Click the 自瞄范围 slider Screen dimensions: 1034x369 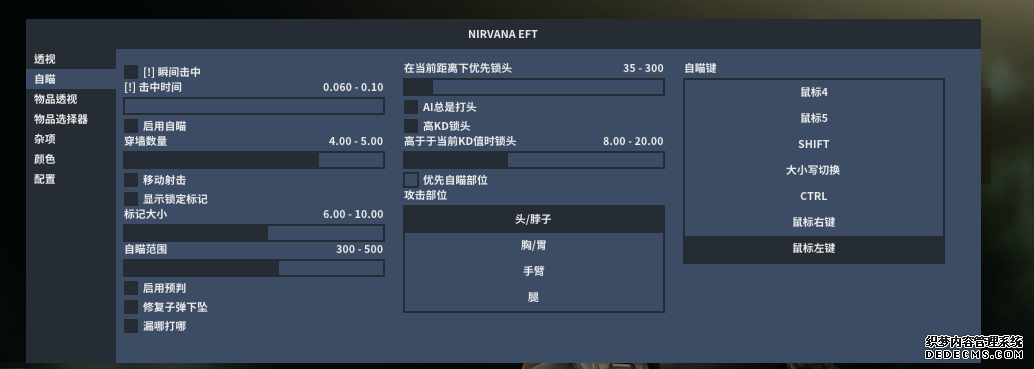pos(254,268)
